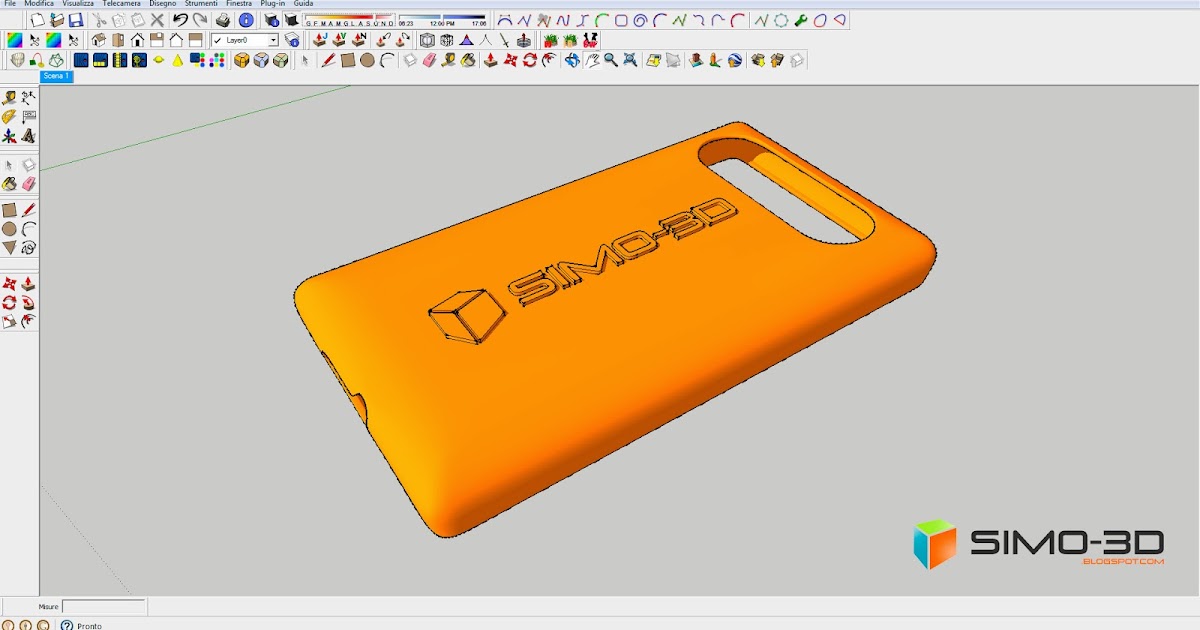This screenshot has width=1200, height=630.
Task: Open the Layer Manager icon next to Layer0
Action: coord(292,40)
